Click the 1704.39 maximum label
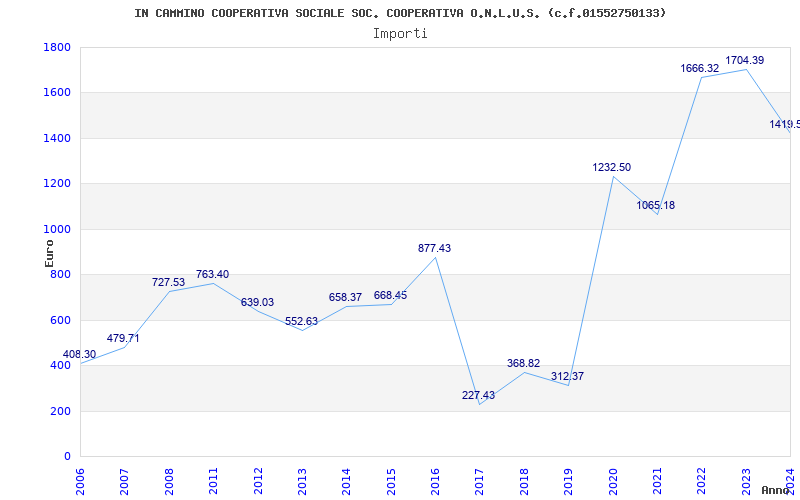Screen dimensions: 800x500 pos(745,60)
